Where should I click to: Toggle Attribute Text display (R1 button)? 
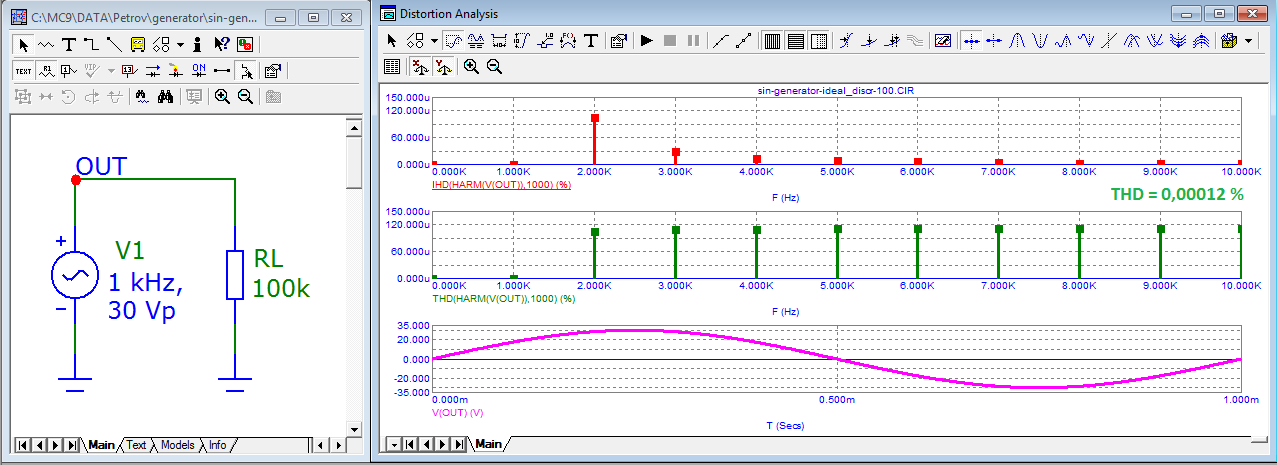[x=47, y=71]
